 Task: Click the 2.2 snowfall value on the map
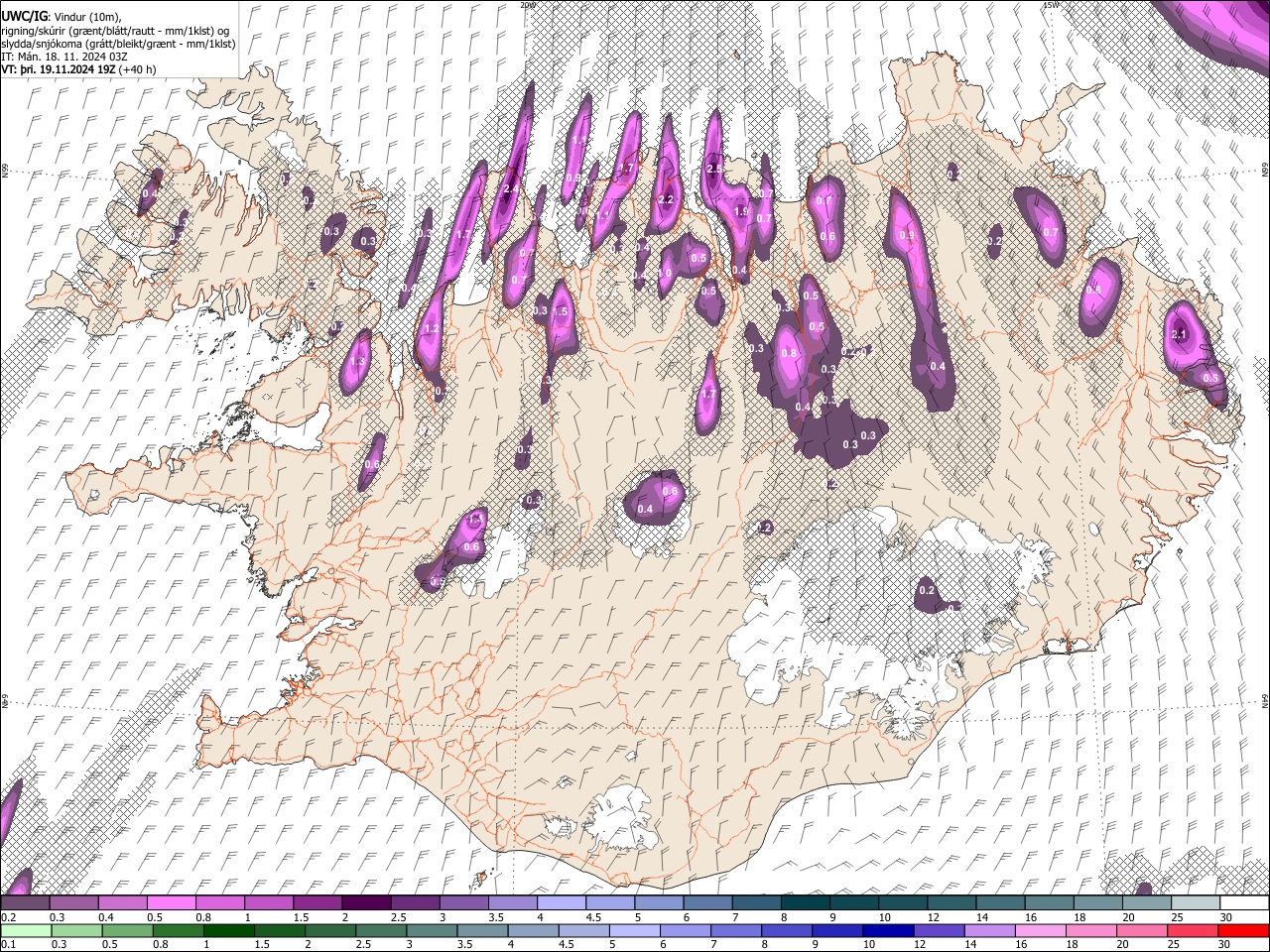coord(666,199)
